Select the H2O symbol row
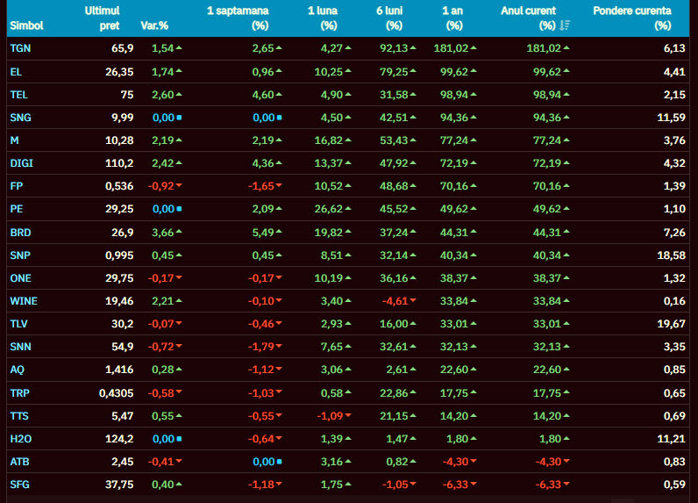Image resolution: width=698 pixels, height=503 pixels. (20, 439)
